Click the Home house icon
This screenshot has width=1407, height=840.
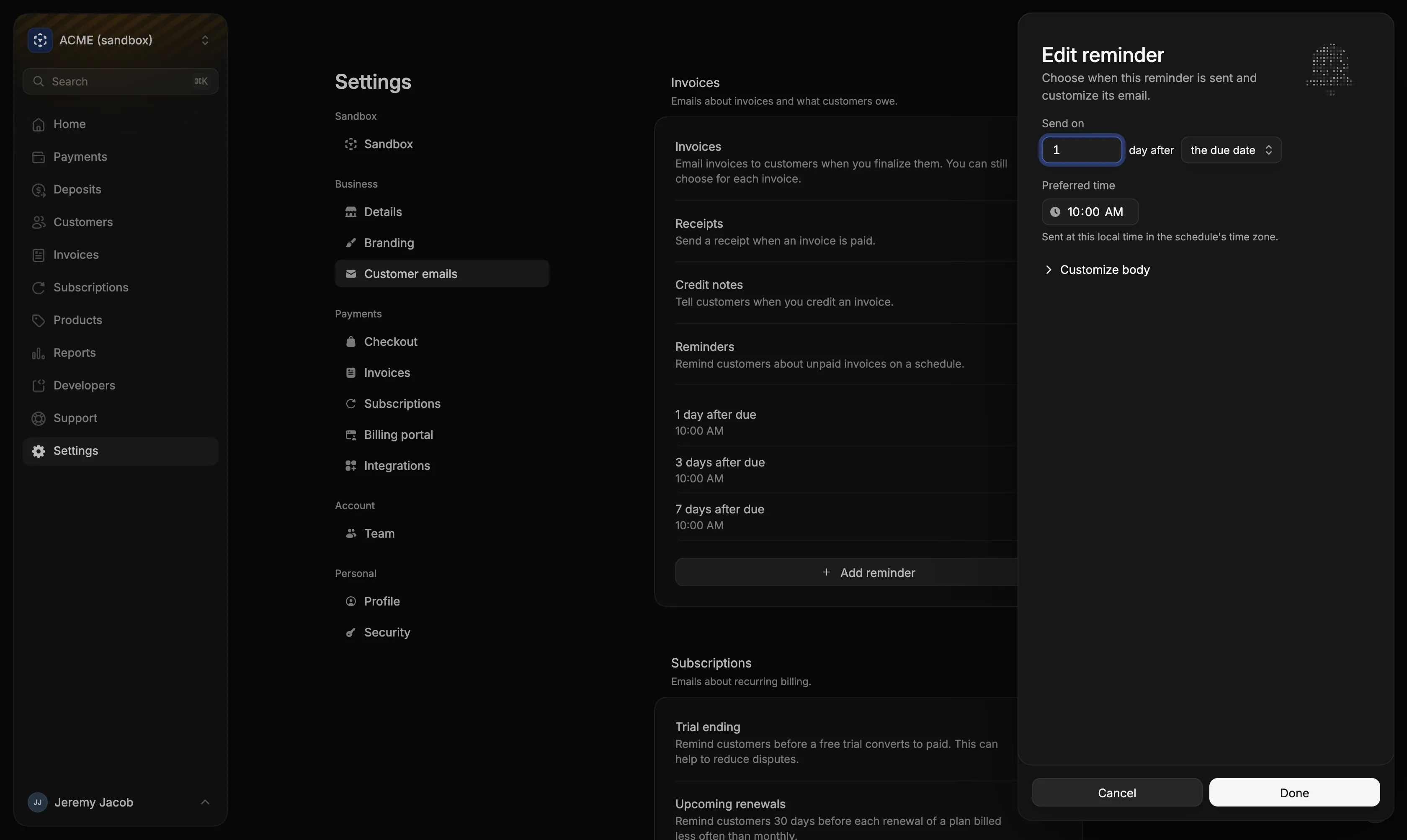[38, 124]
